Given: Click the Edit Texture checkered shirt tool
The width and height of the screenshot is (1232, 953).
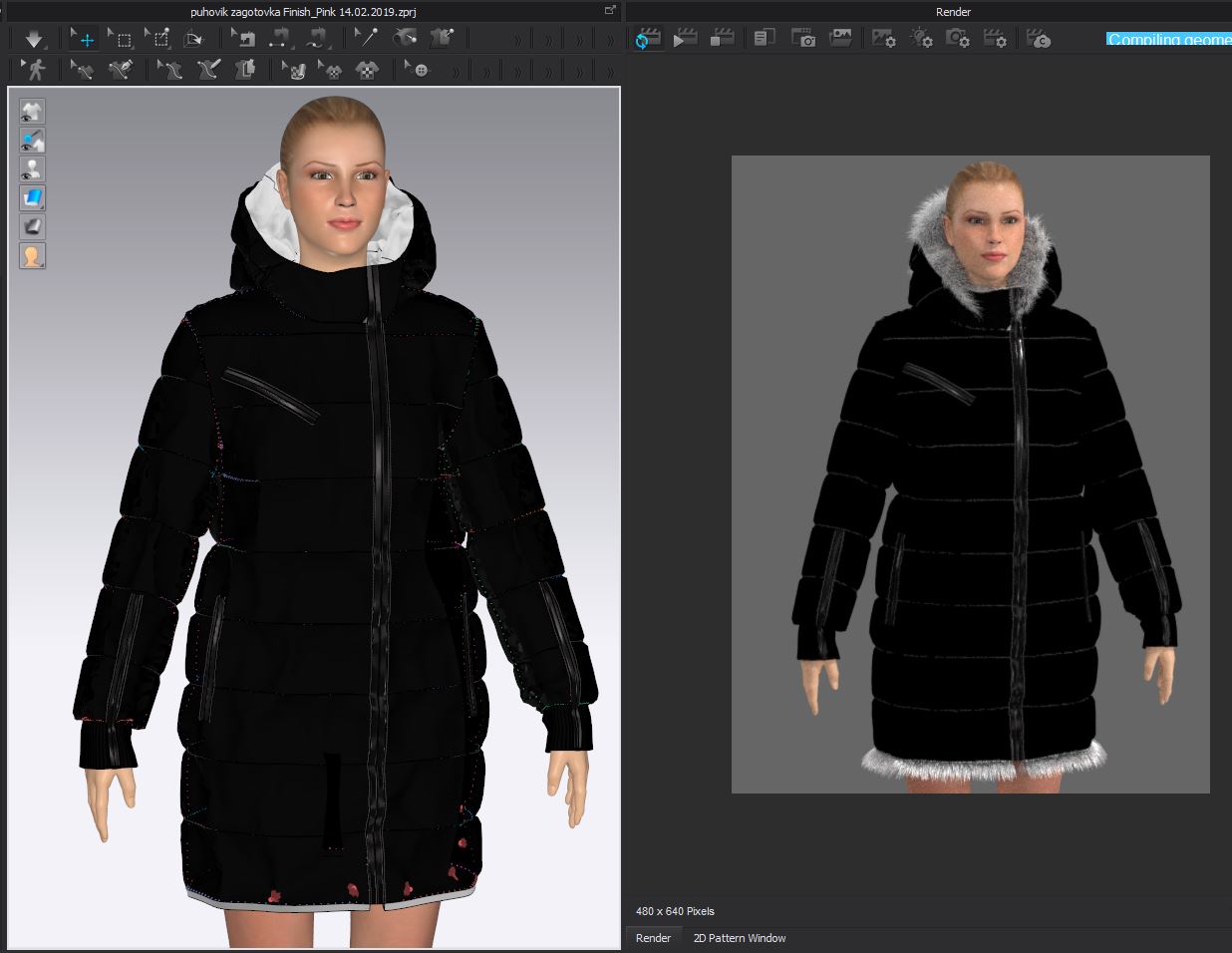Looking at the screenshot, I should (332, 70).
